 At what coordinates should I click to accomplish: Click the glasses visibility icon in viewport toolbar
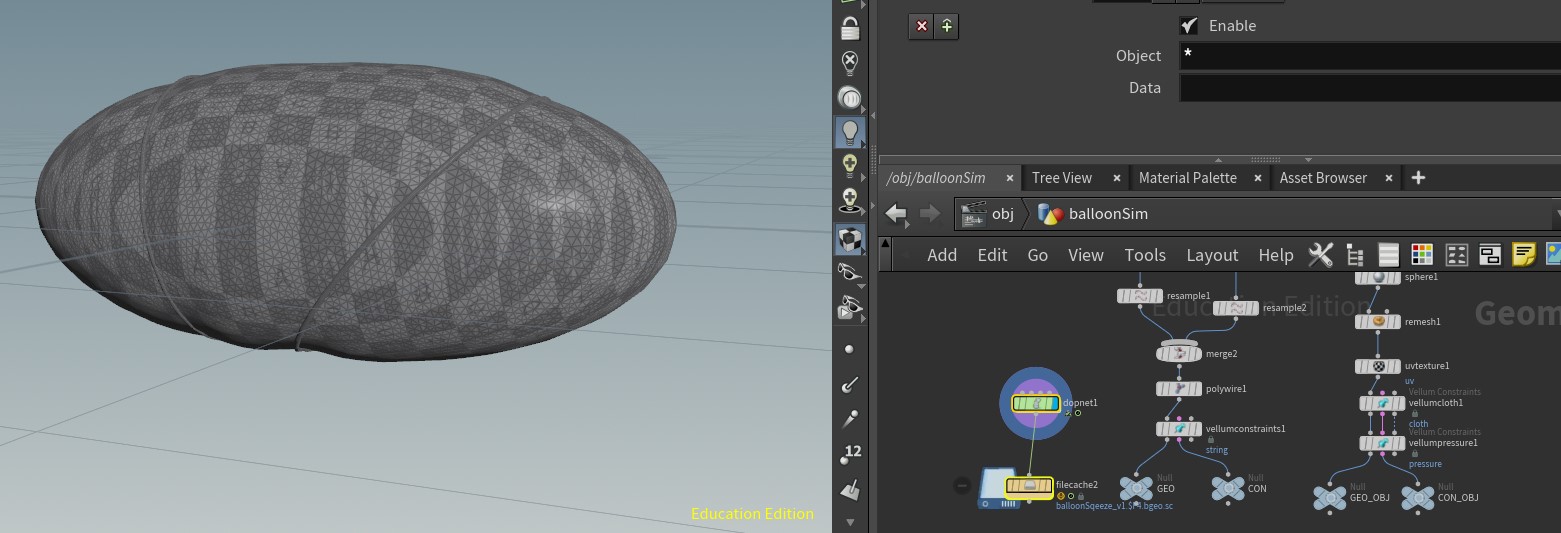pyautogui.click(x=850, y=271)
